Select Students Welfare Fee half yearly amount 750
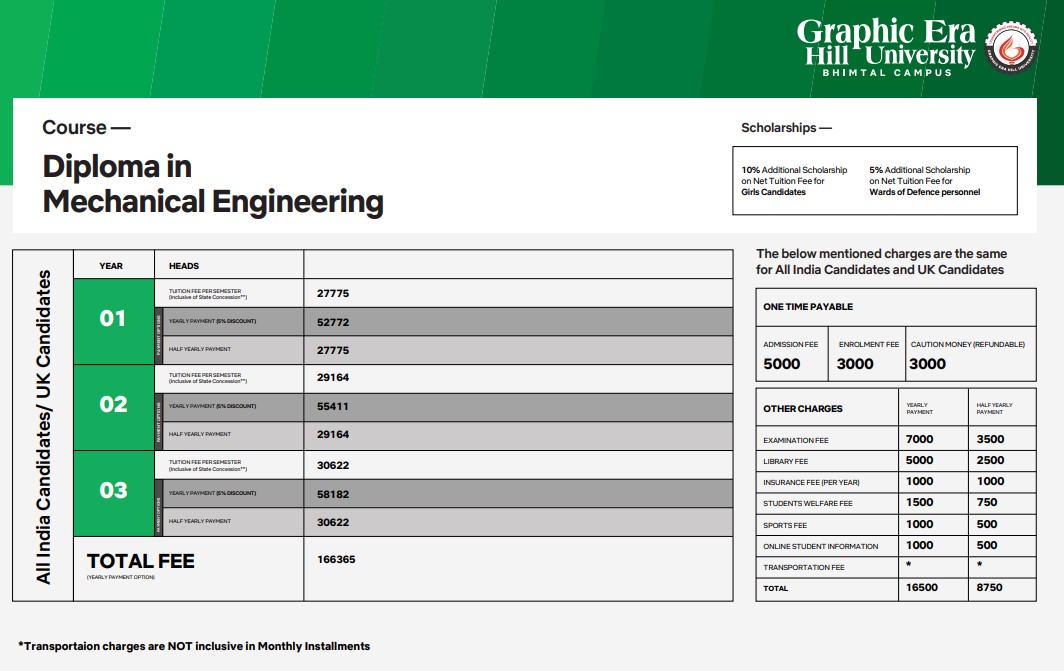Viewport: 1064px width, 671px height. (x=987, y=502)
